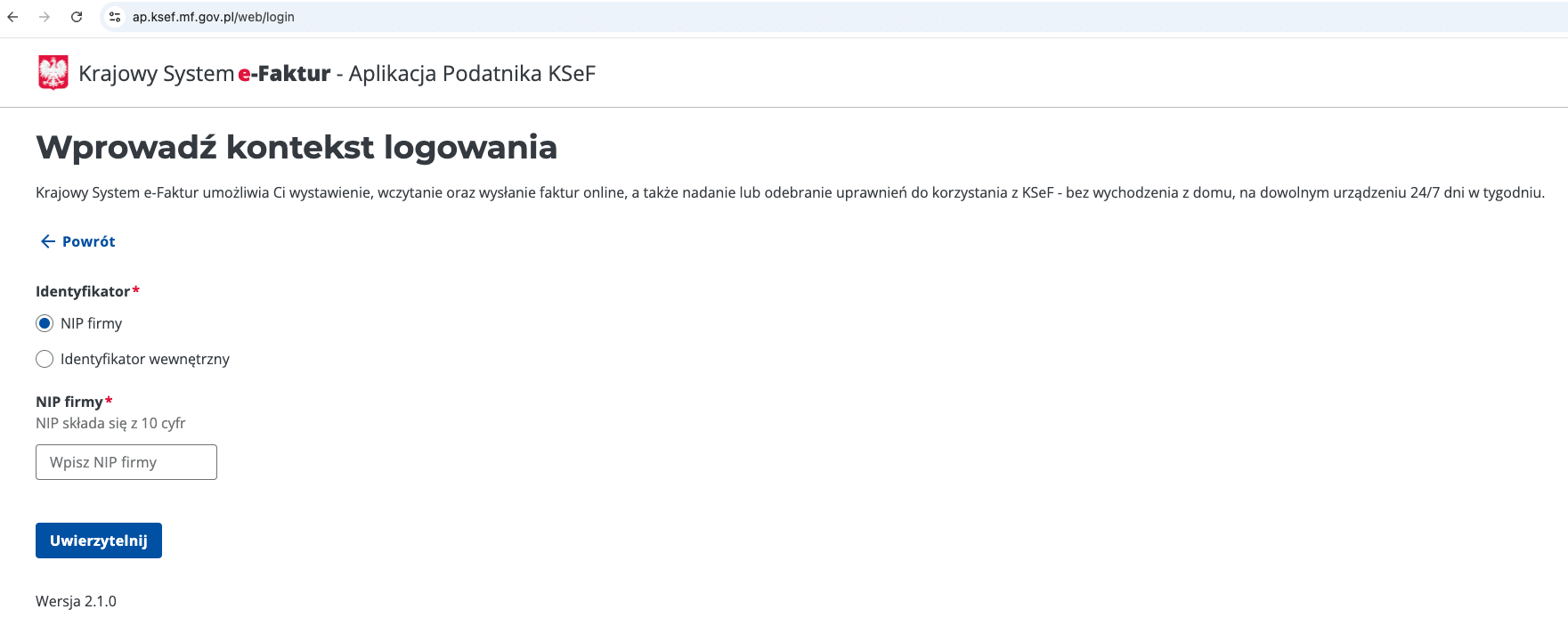This screenshot has height=634, width=1568.
Task: Click the 'NIP firmy' radio option label
Action: tap(91, 323)
